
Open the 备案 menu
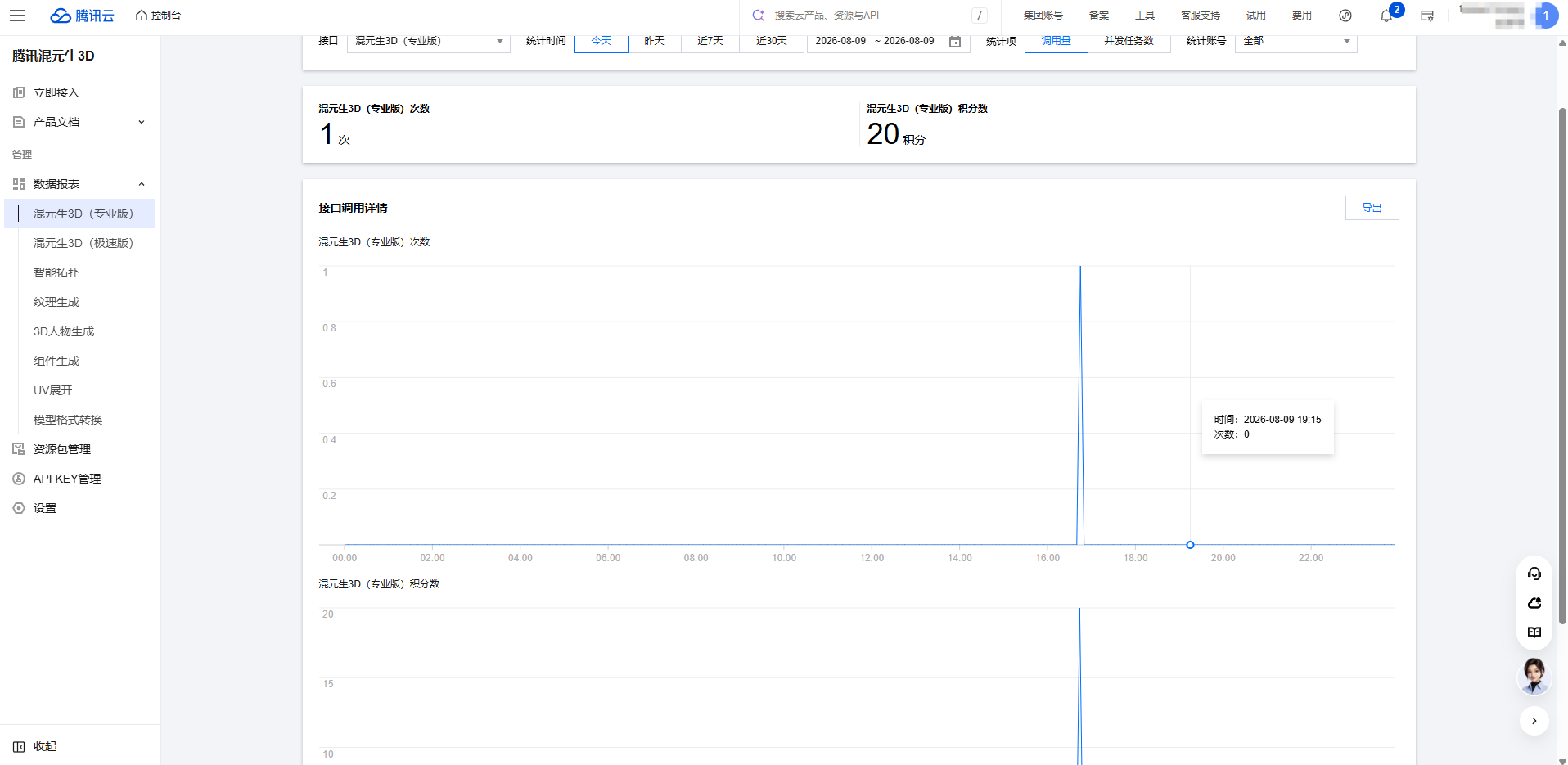1099,16
